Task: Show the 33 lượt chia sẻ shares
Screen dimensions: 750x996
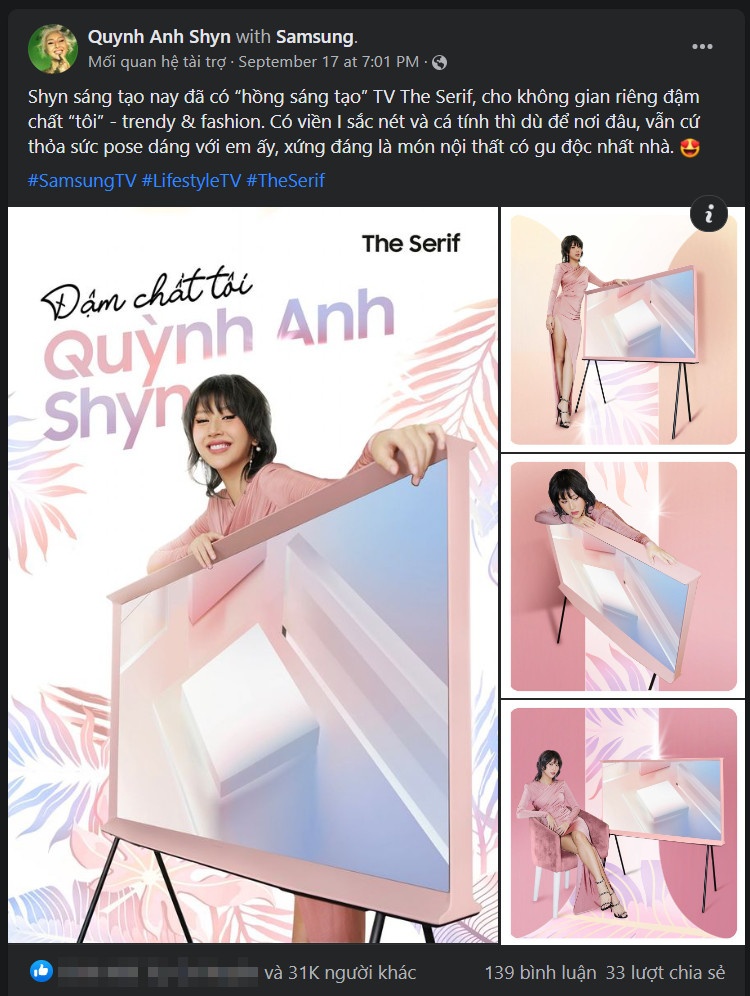Action: [665, 972]
